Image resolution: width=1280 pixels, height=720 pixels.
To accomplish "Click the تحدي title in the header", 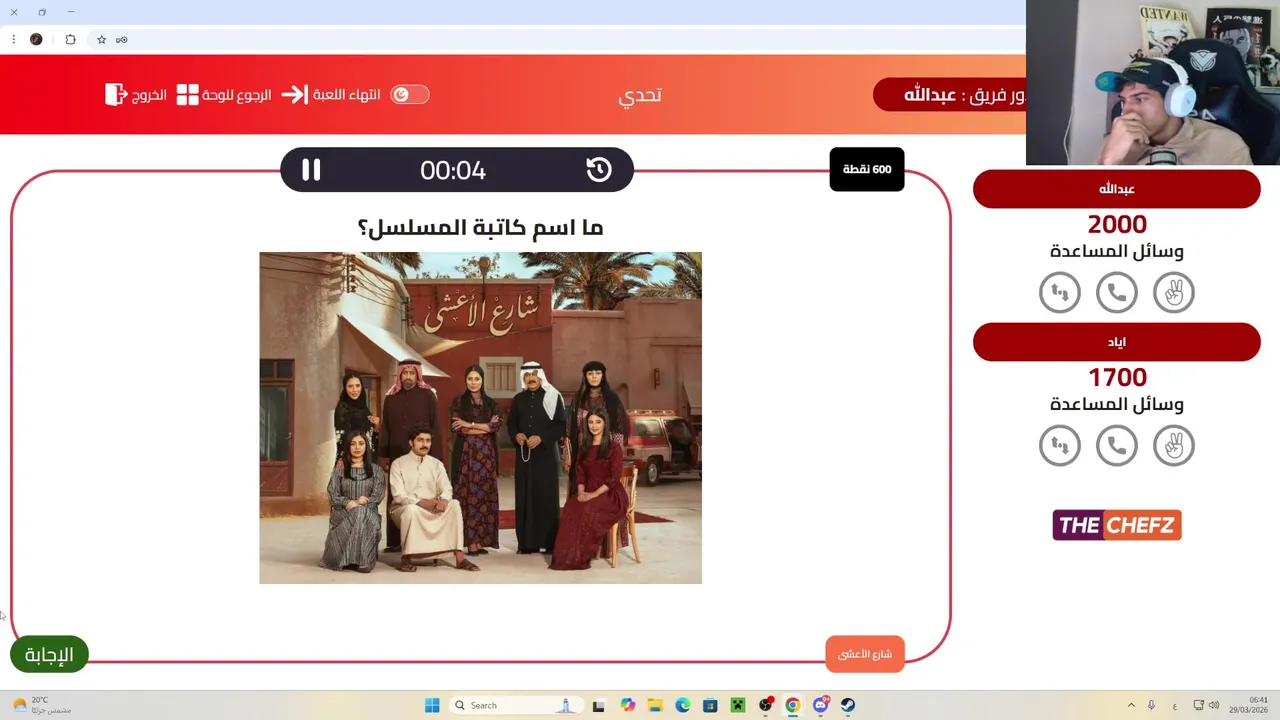I will click(x=640, y=95).
